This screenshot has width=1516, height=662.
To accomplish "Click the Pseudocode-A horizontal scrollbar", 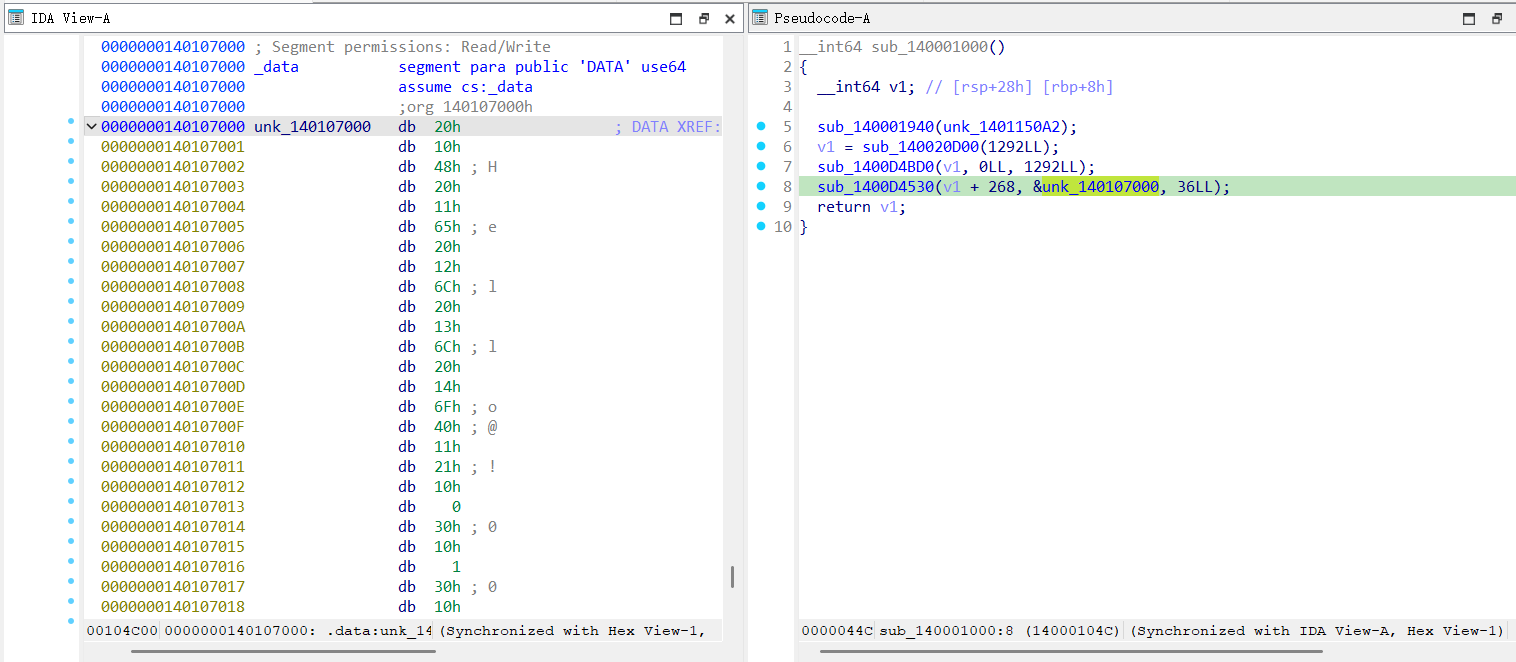I will 1070,652.
